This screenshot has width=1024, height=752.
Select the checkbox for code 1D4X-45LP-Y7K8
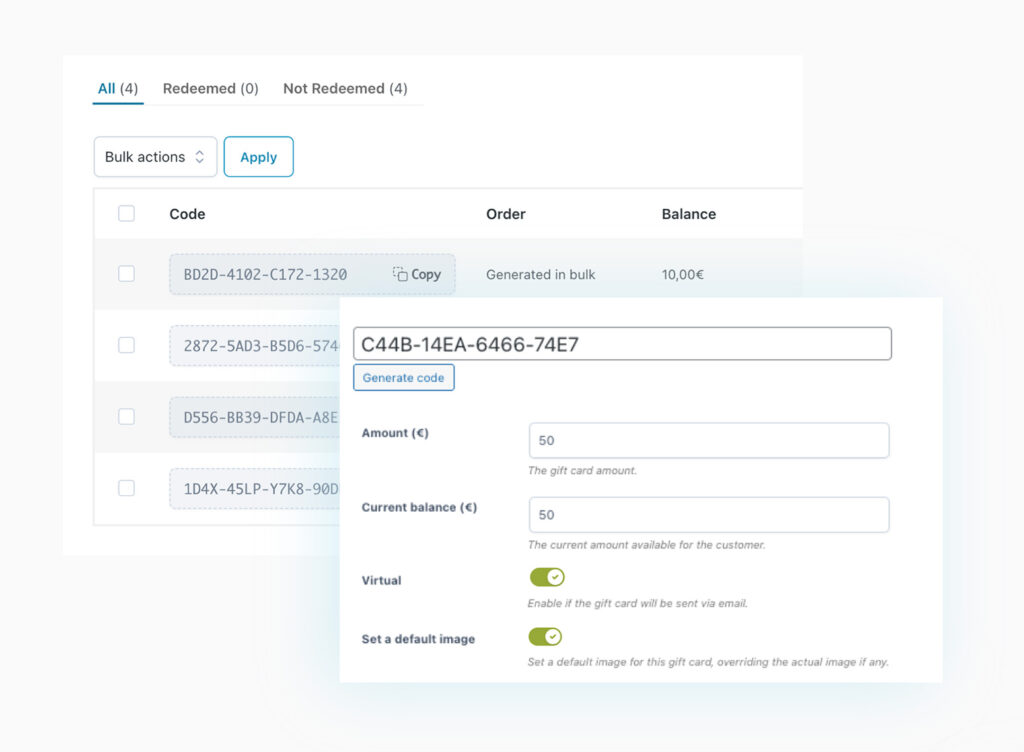click(x=126, y=488)
